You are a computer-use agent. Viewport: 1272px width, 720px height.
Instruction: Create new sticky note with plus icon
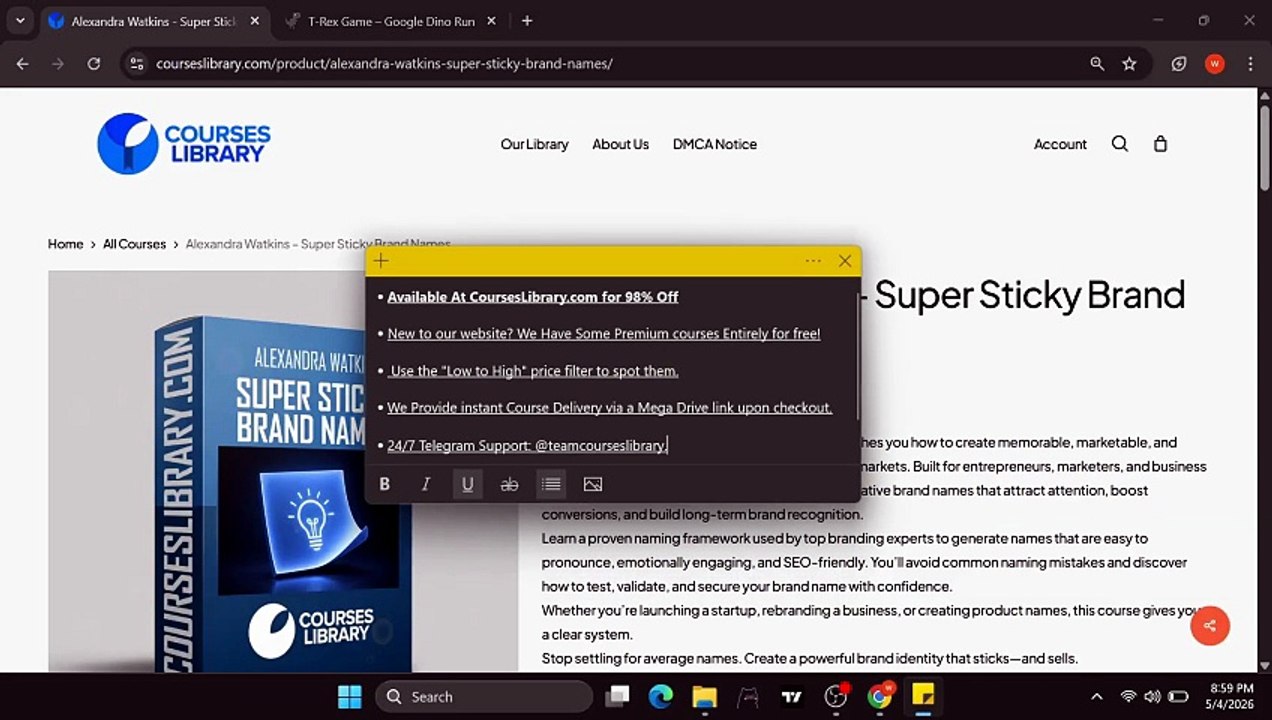click(x=381, y=261)
